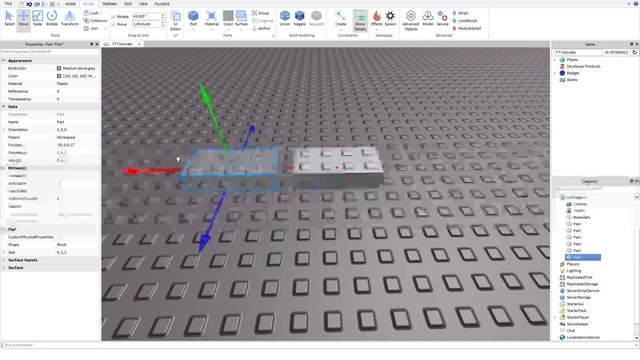The width and height of the screenshot is (640, 360).
Task: Expand the Surface Inputs section
Action: tap(4, 260)
